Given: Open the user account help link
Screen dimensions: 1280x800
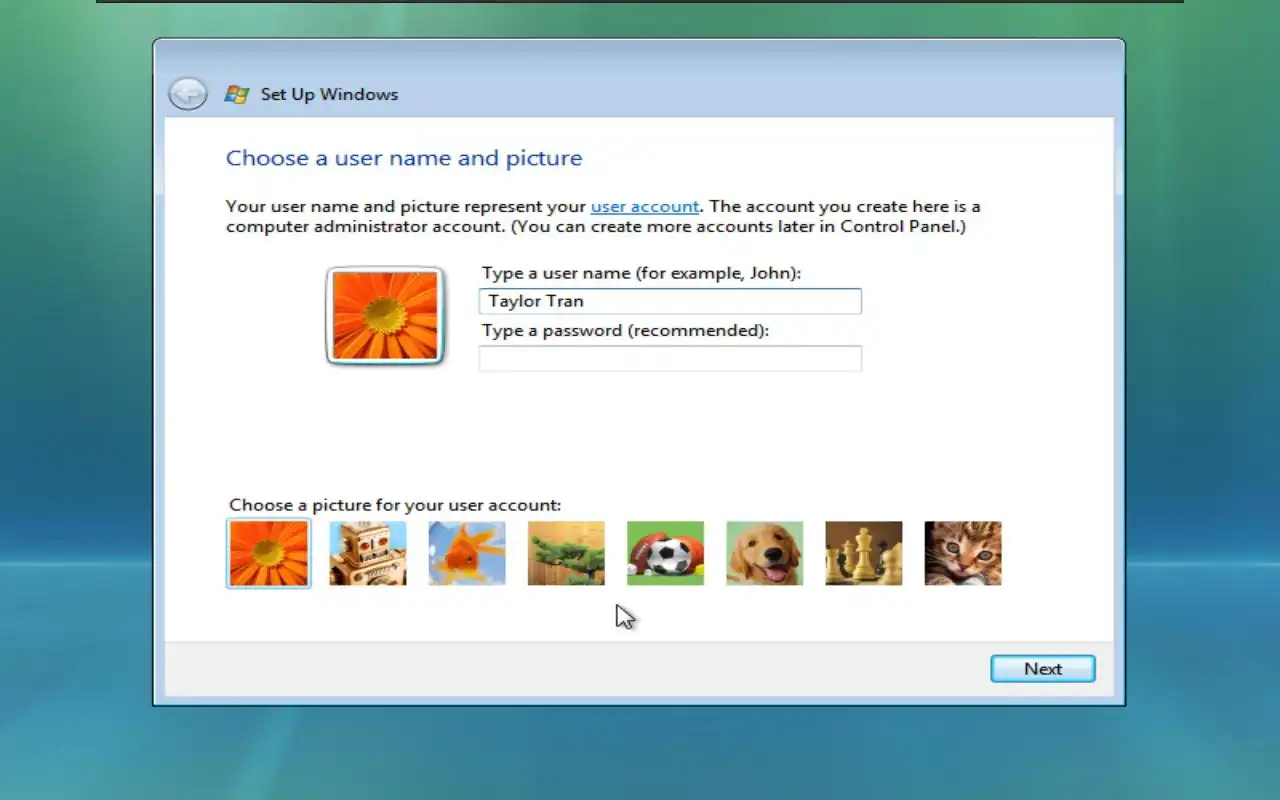Looking at the screenshot, I should [645, 207].
